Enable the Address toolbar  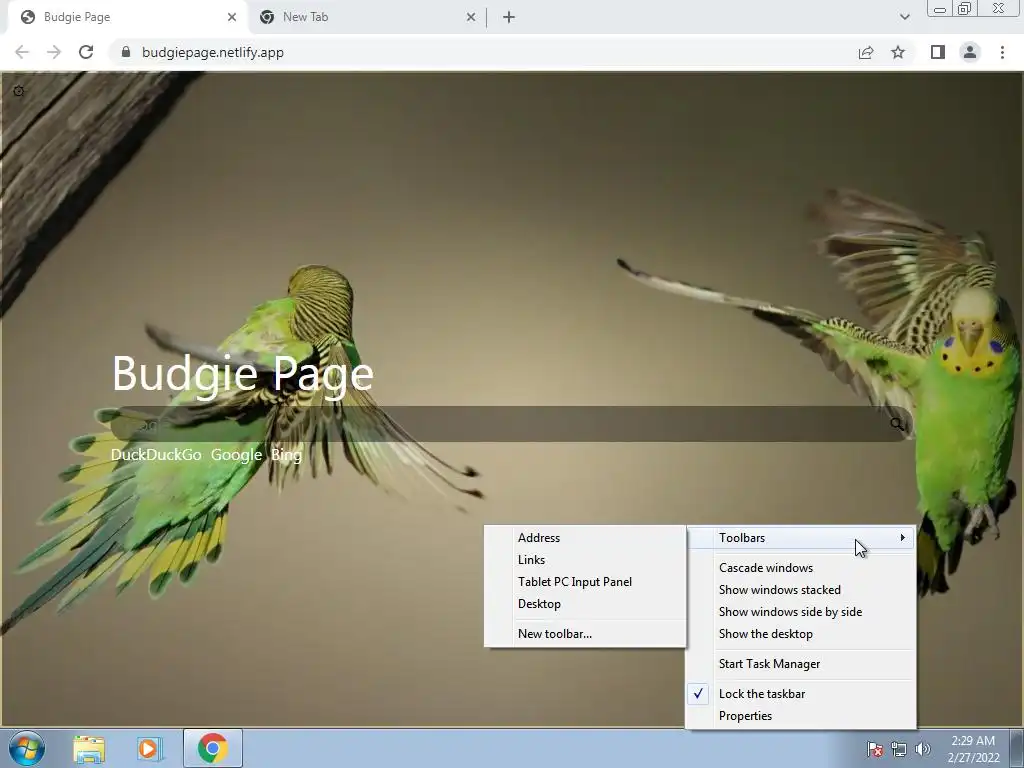pyautogui.click(x=585, y=537)
